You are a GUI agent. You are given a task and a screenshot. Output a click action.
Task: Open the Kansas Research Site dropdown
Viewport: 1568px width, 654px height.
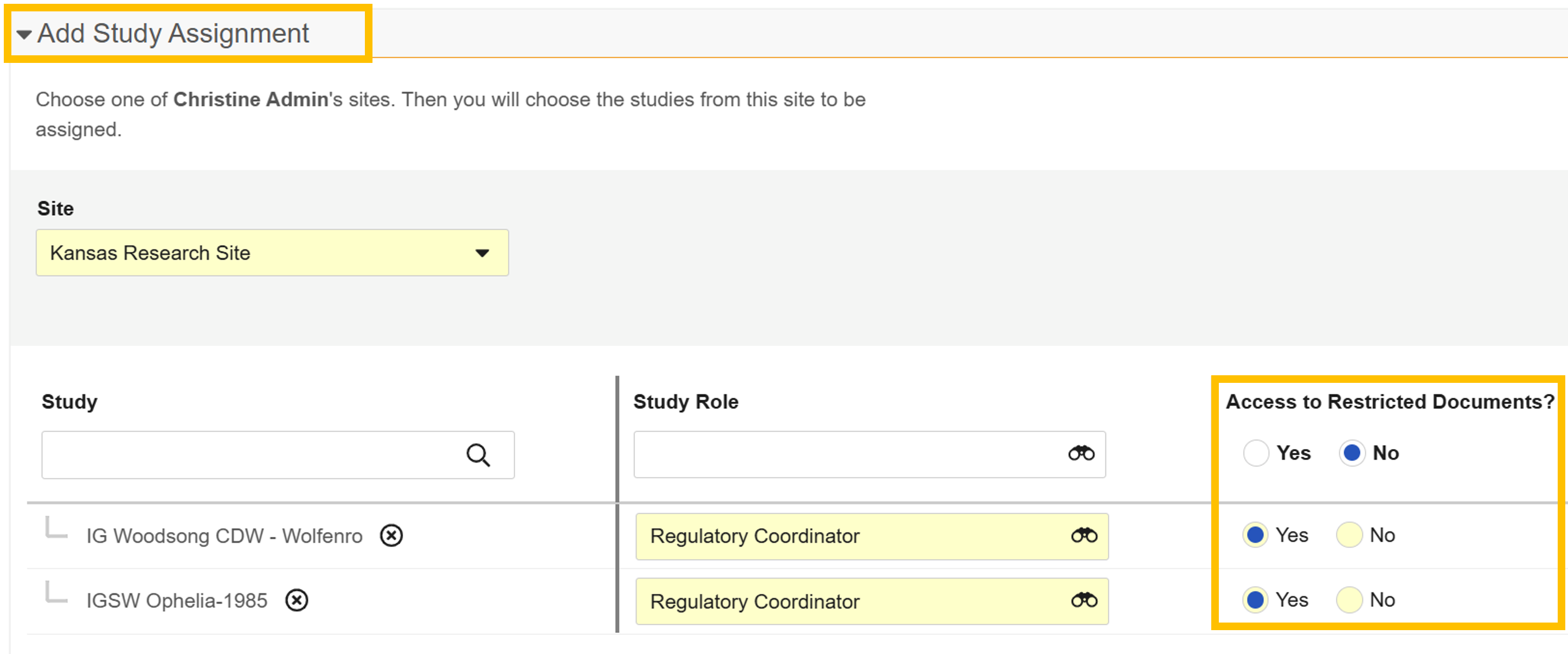click(x=272, y=253)
